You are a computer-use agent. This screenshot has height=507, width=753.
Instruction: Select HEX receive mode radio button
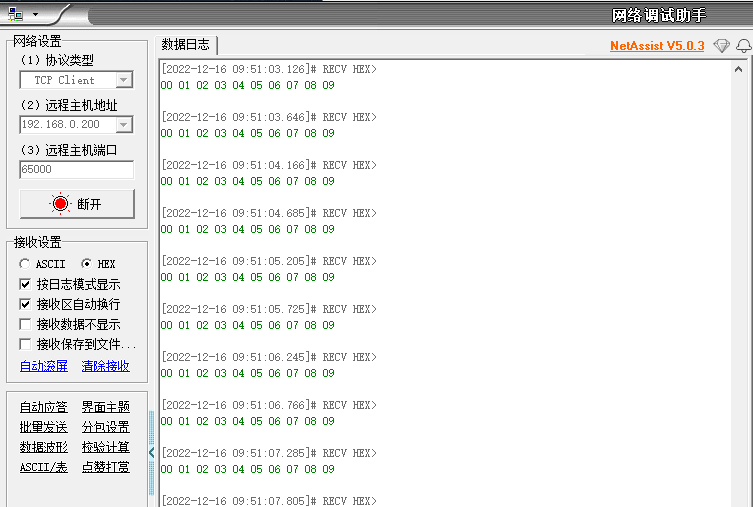pyautogui.click(x=86, y=263)
